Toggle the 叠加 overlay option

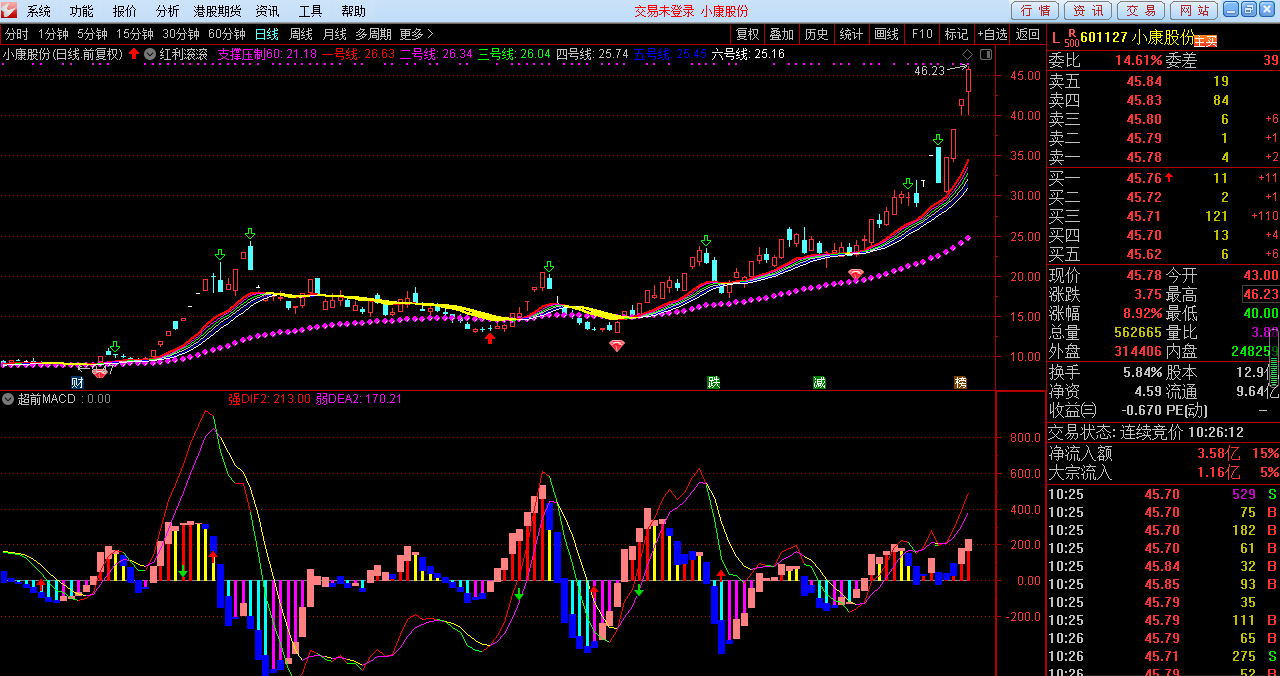click(781, 34)
